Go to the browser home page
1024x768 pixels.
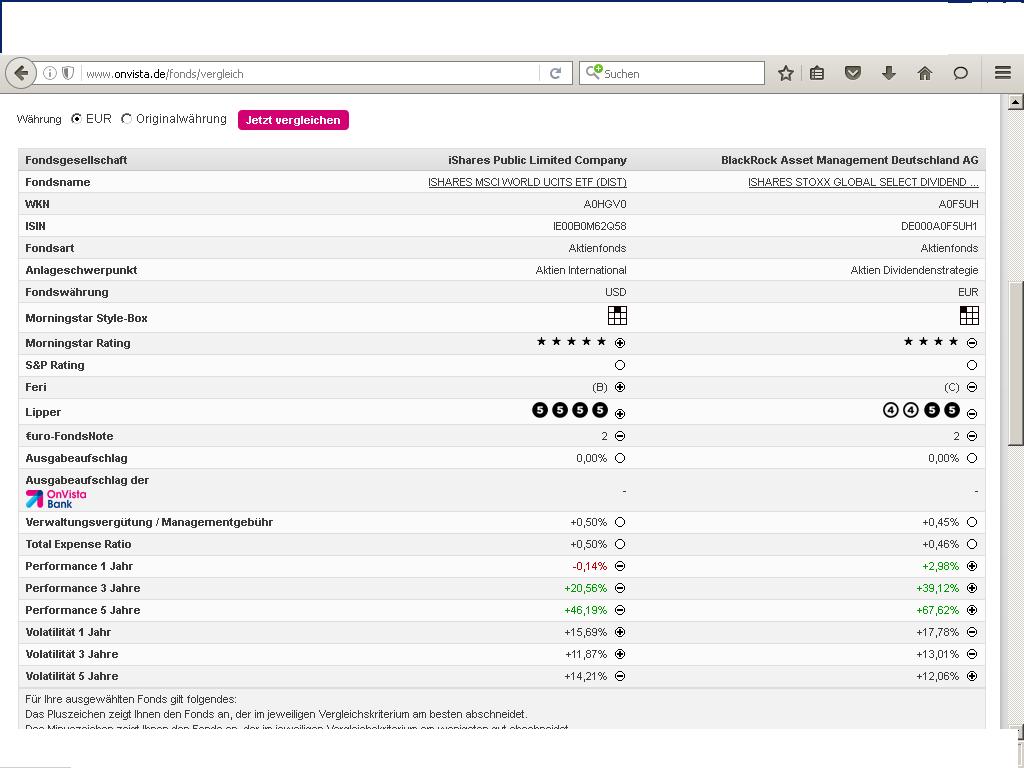click(x=925, y=73)
